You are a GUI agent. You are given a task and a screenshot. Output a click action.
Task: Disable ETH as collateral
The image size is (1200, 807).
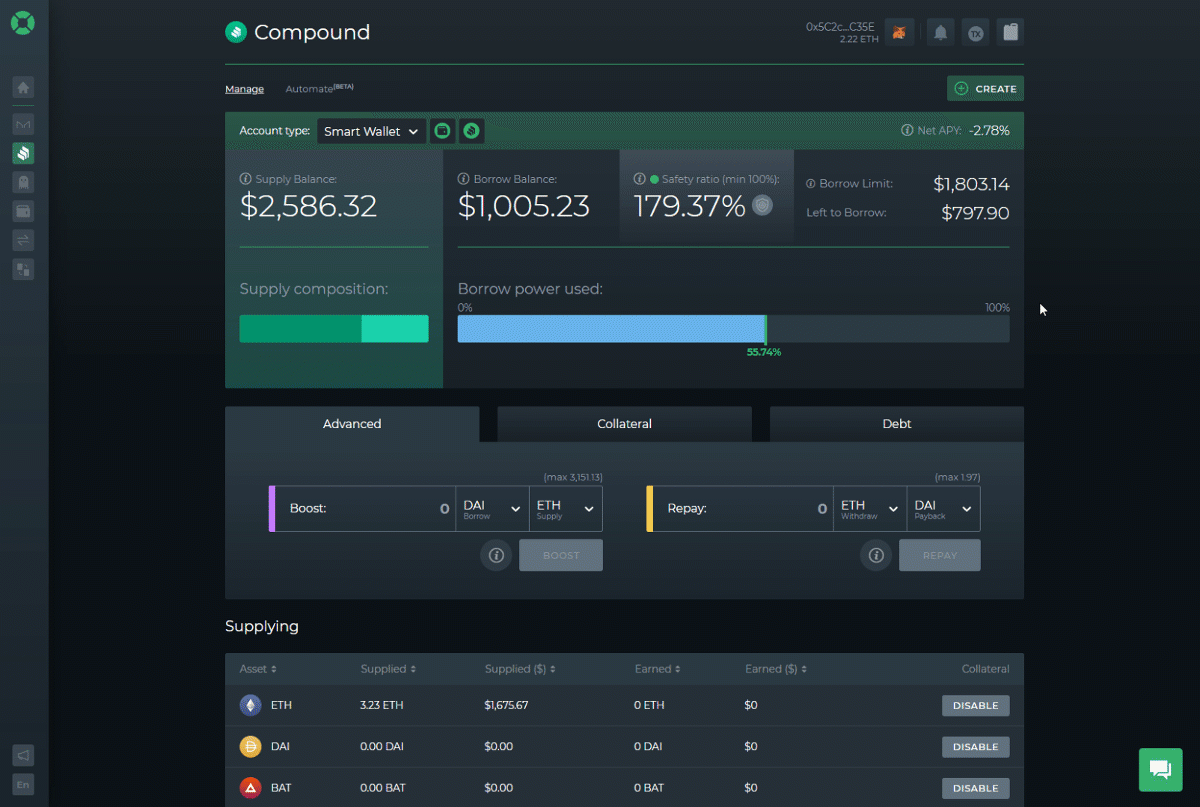(975, 705)
